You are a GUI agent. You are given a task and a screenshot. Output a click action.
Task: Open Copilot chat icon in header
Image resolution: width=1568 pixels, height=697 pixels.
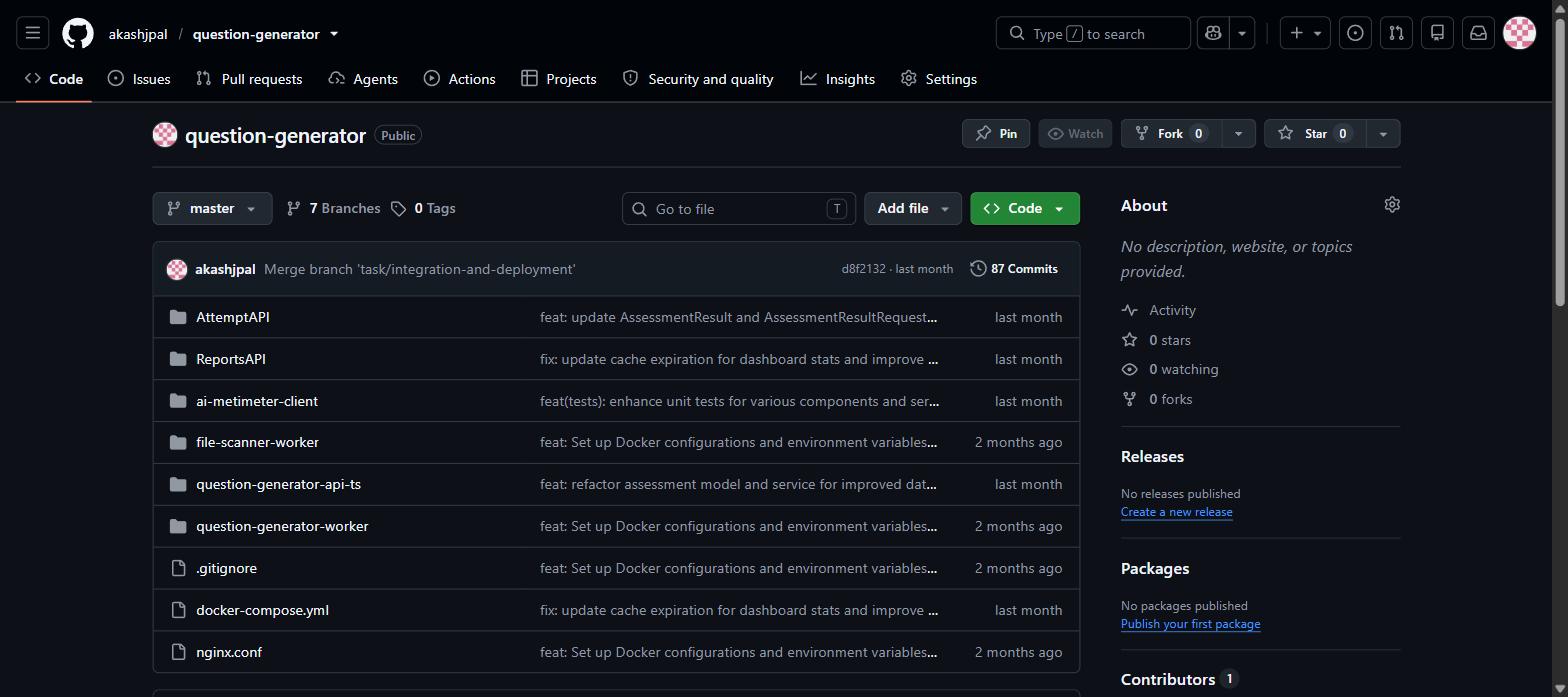coord(1213,33)
